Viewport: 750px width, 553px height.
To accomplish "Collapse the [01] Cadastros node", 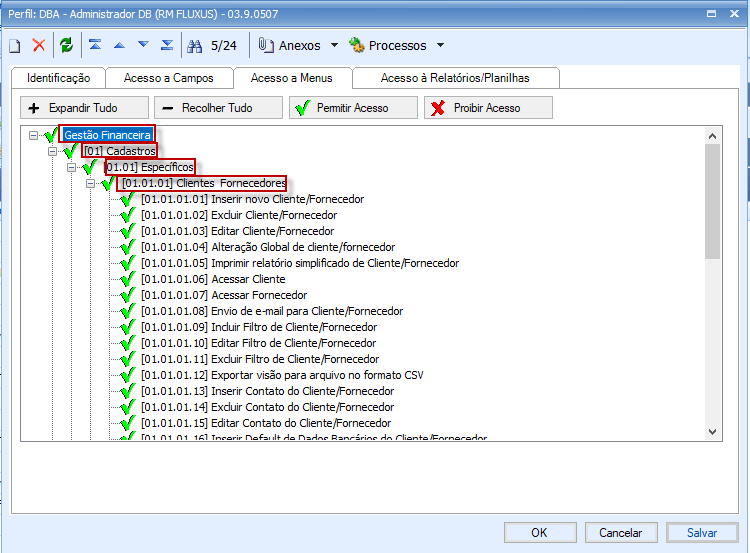I will [x=52, y=152].
